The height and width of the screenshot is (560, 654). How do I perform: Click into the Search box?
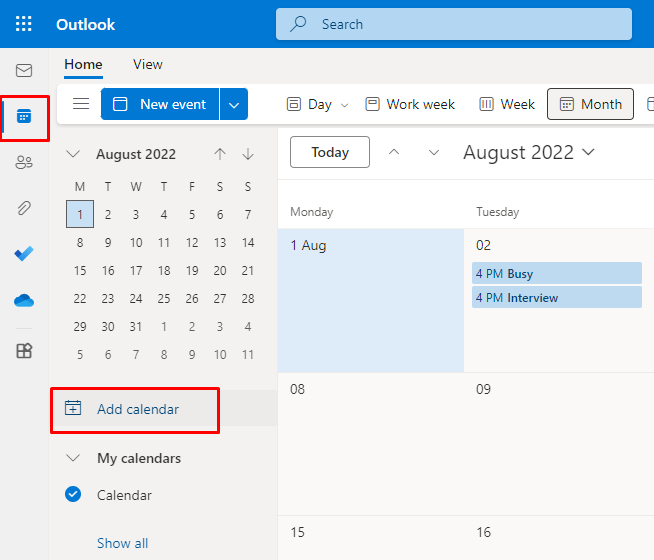[x=454, y=24]
